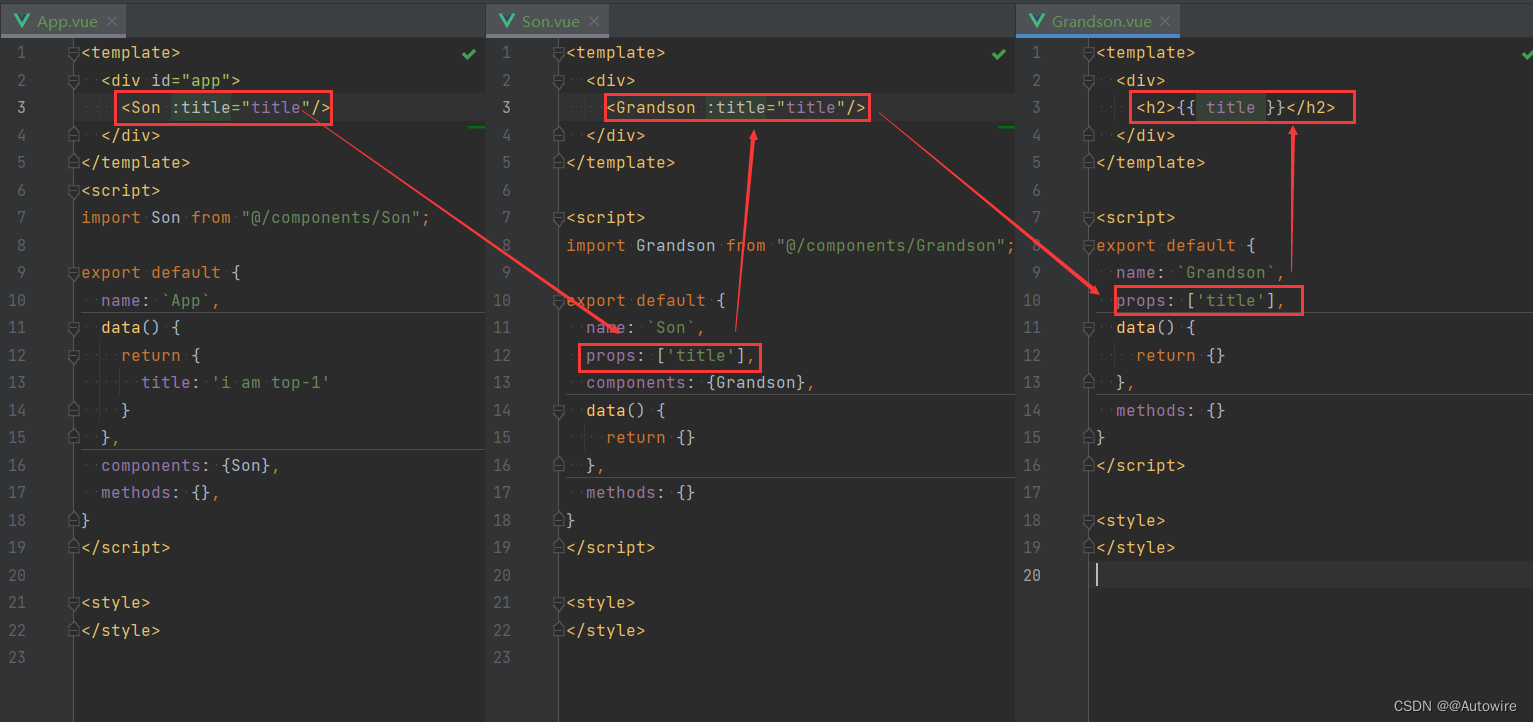Image resolution: width=1533 pixels, height=722 pixels.
Task: Click the <Grandson :title="title"/> code in Son.vue
Action: click(x=736, y=107)
